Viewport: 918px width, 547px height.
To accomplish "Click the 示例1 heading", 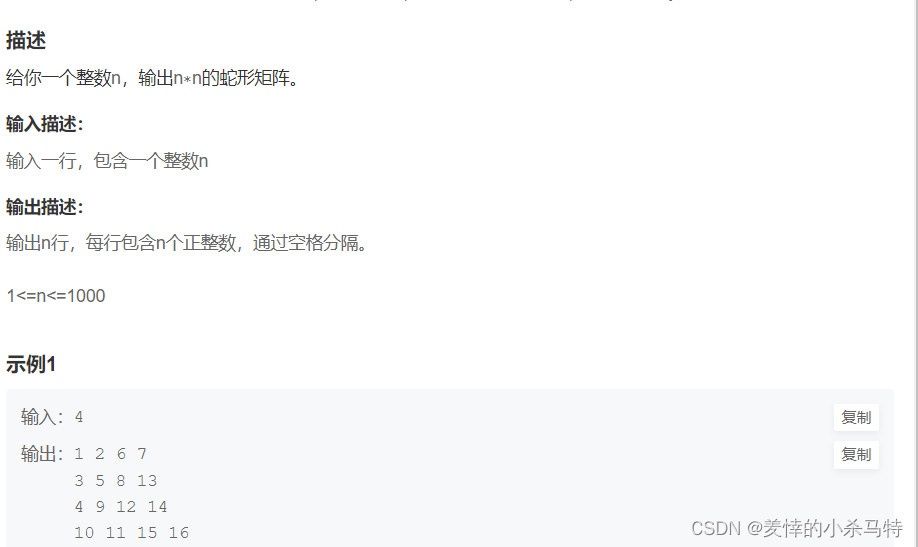I will click(x=30, y=364).
